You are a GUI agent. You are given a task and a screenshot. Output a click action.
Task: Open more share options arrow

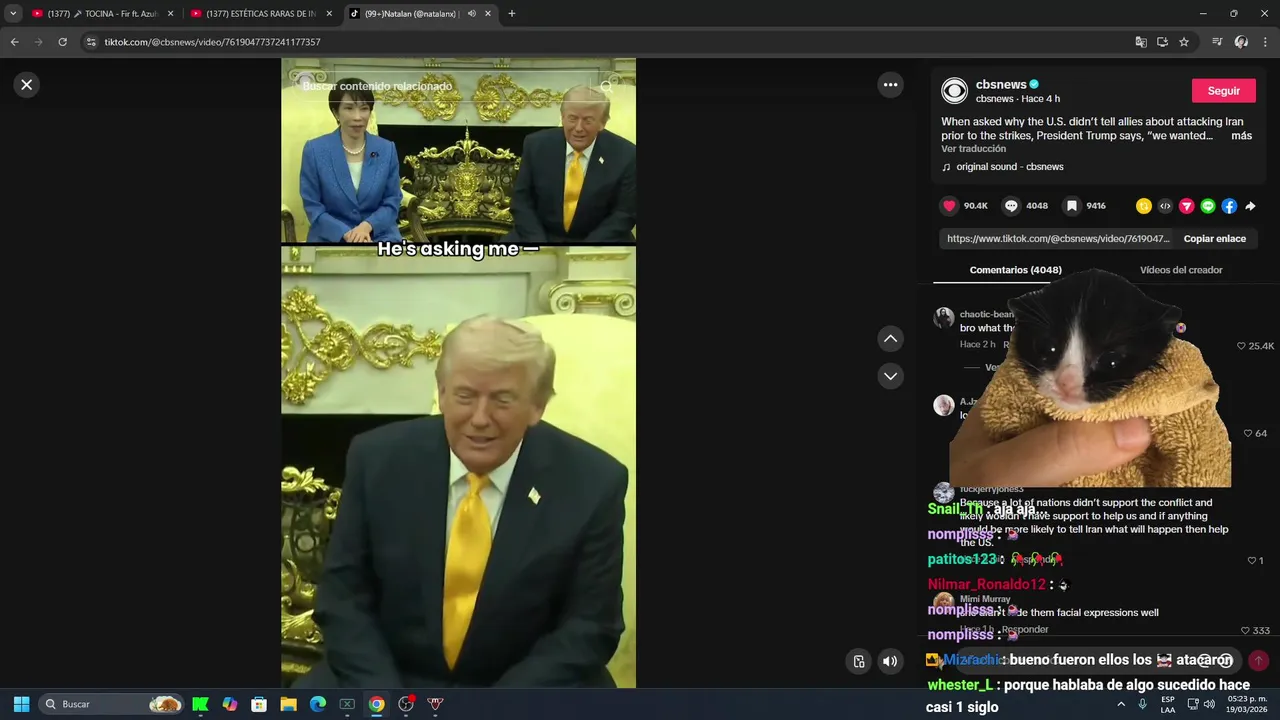[x=1250, y=206]
